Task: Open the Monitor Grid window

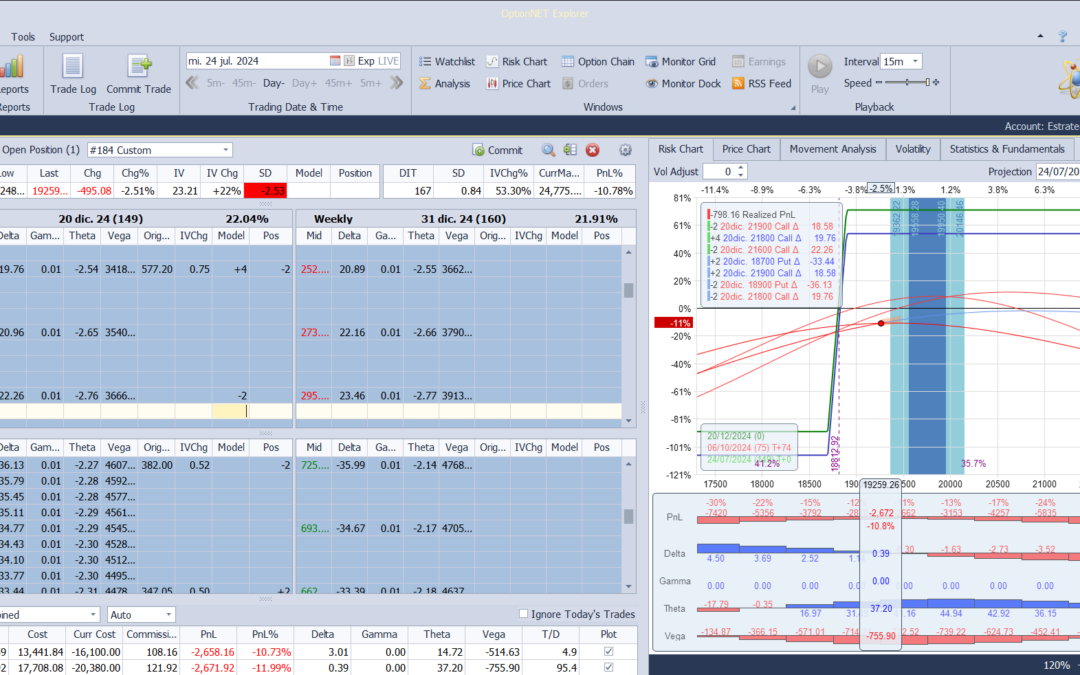Action: coord(681,61)
